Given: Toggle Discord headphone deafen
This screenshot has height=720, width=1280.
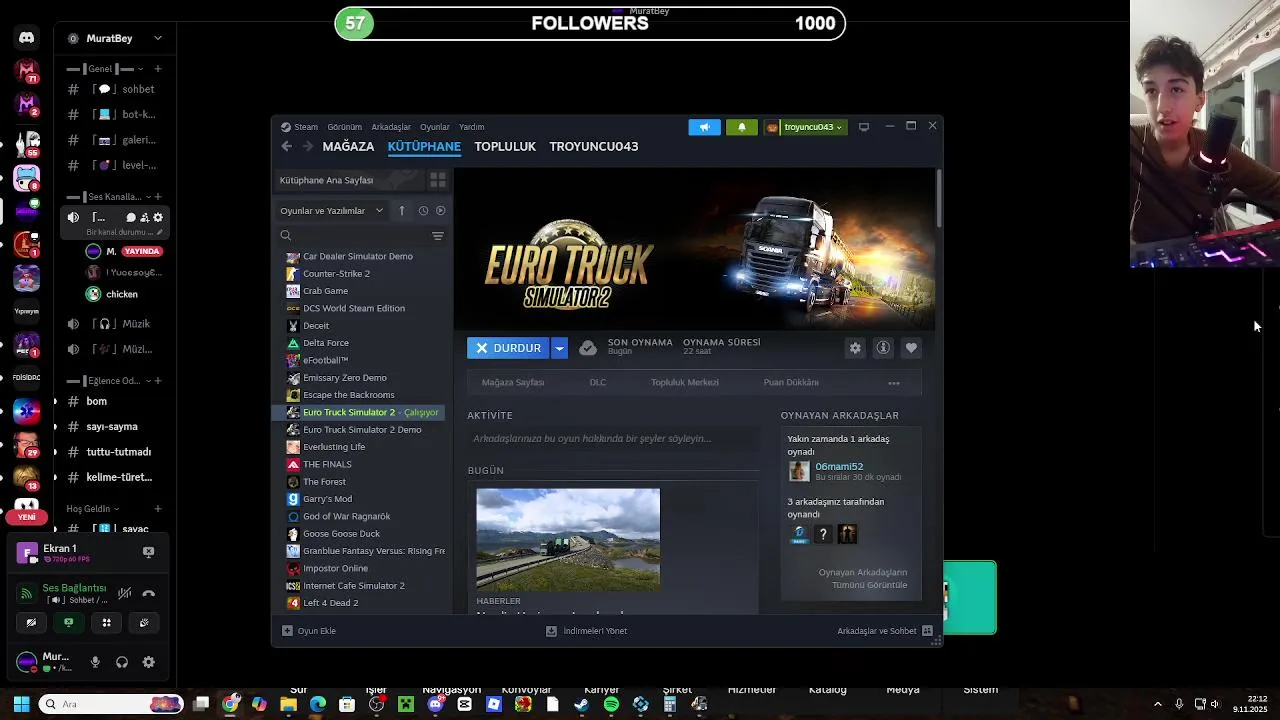Looking at the screenshot, I should pos(122,662).
